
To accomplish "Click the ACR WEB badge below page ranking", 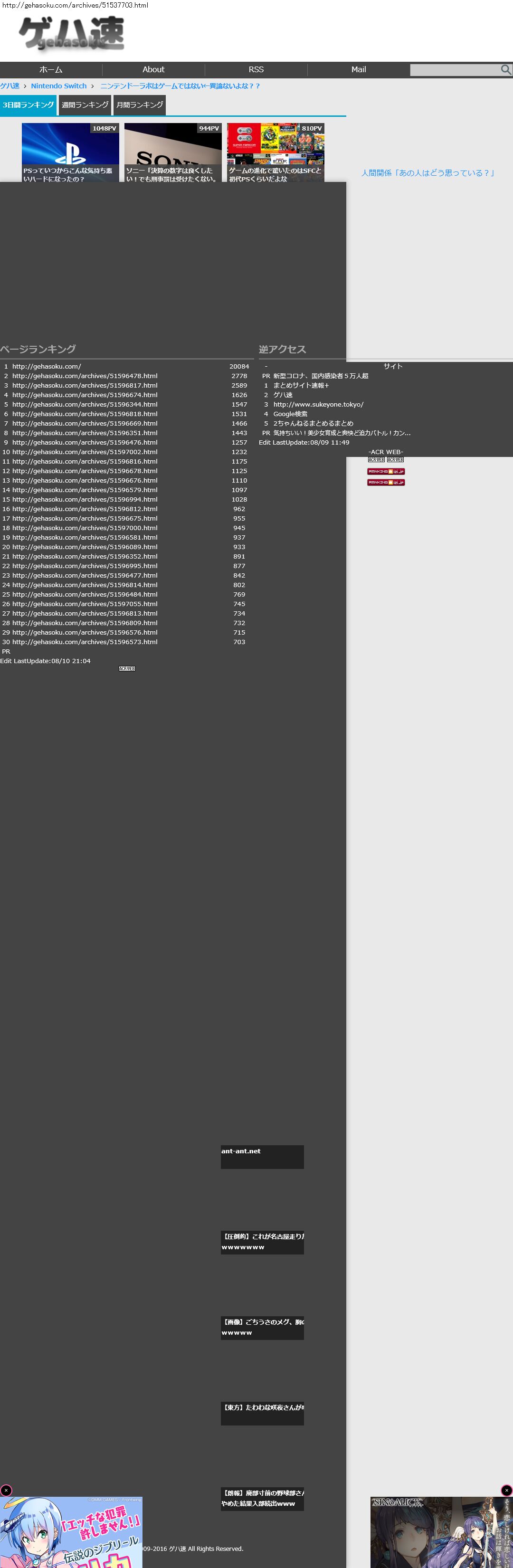I will 127,668.
